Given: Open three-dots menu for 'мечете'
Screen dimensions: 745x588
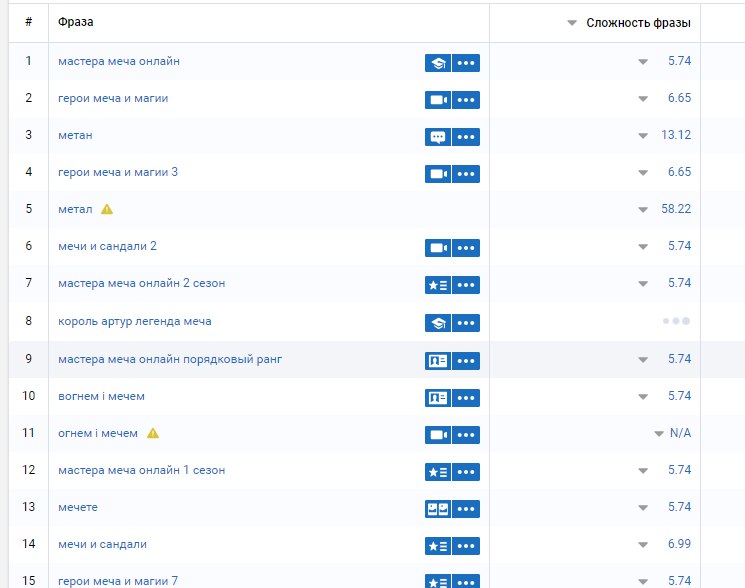Looking at the screenshot, I should pos(466,509).
